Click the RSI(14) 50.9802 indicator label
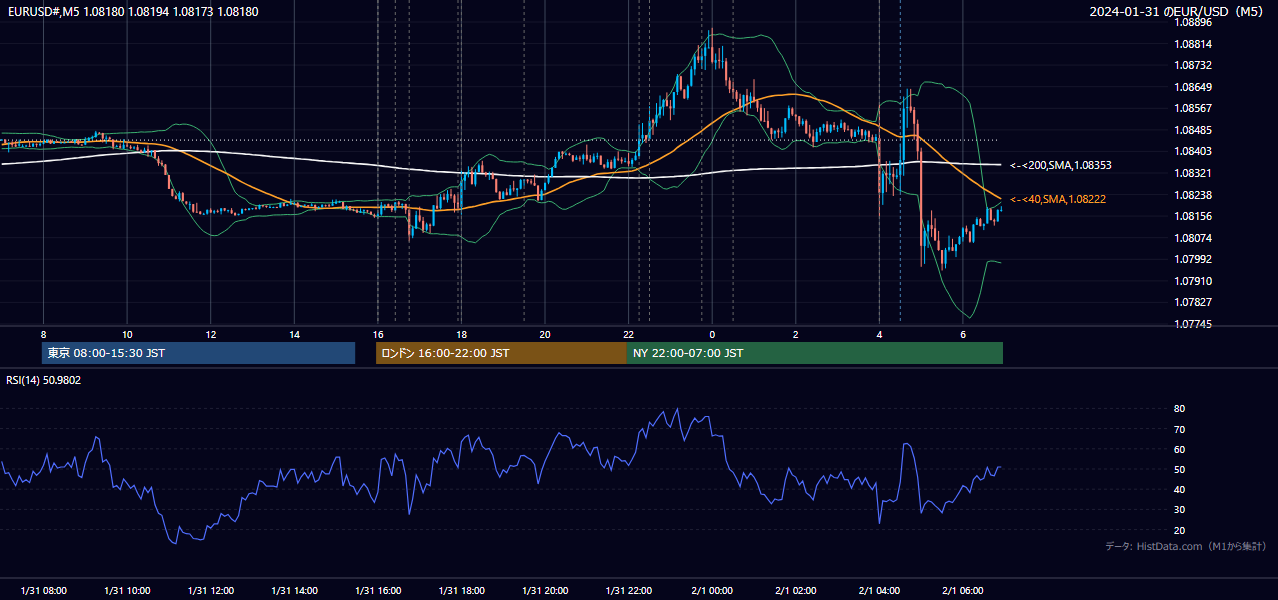 pos(44,380)
